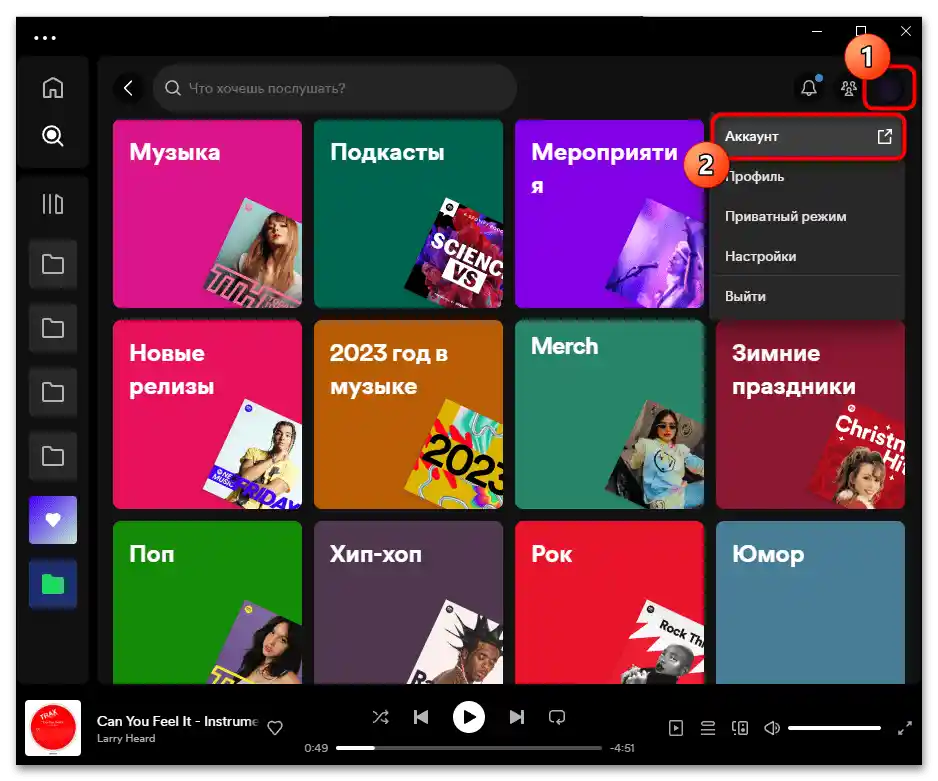Toggle repeat mode
This screenshot has height=781, width=938.
[x=557, y=717]
